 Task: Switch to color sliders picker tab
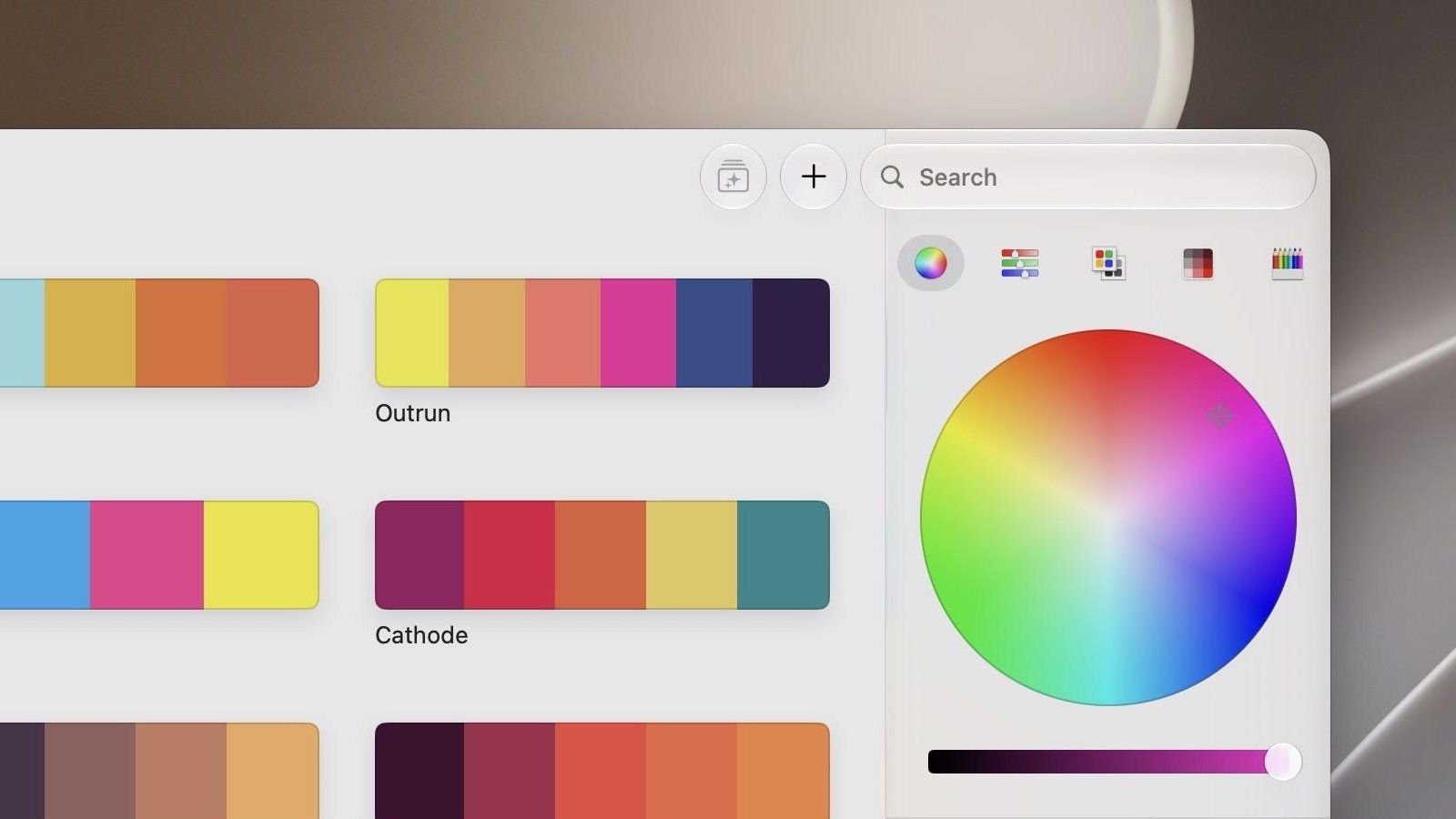pyautogui.click(x=1019, y=263)
